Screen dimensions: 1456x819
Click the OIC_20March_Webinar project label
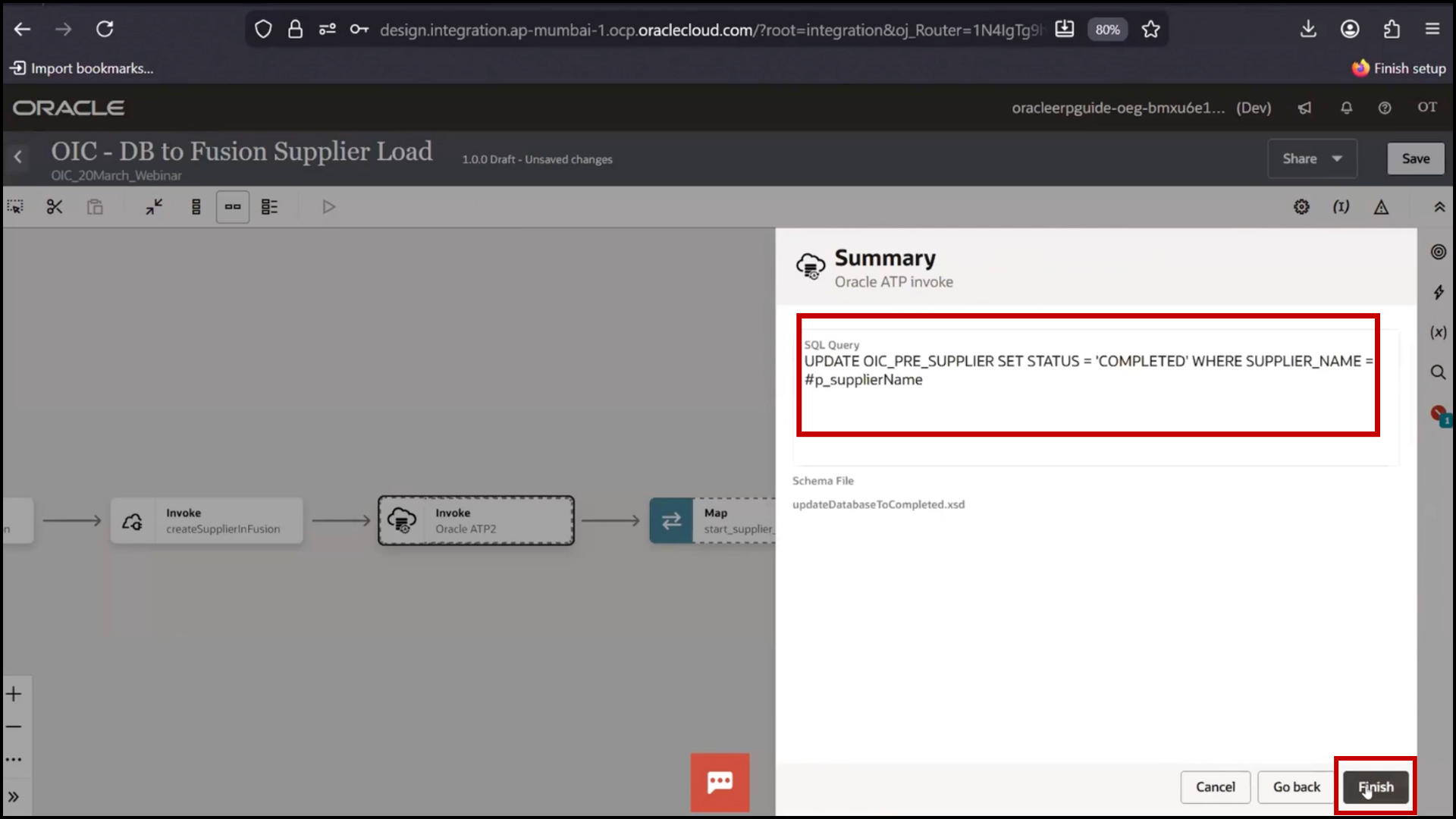[116, 175]
